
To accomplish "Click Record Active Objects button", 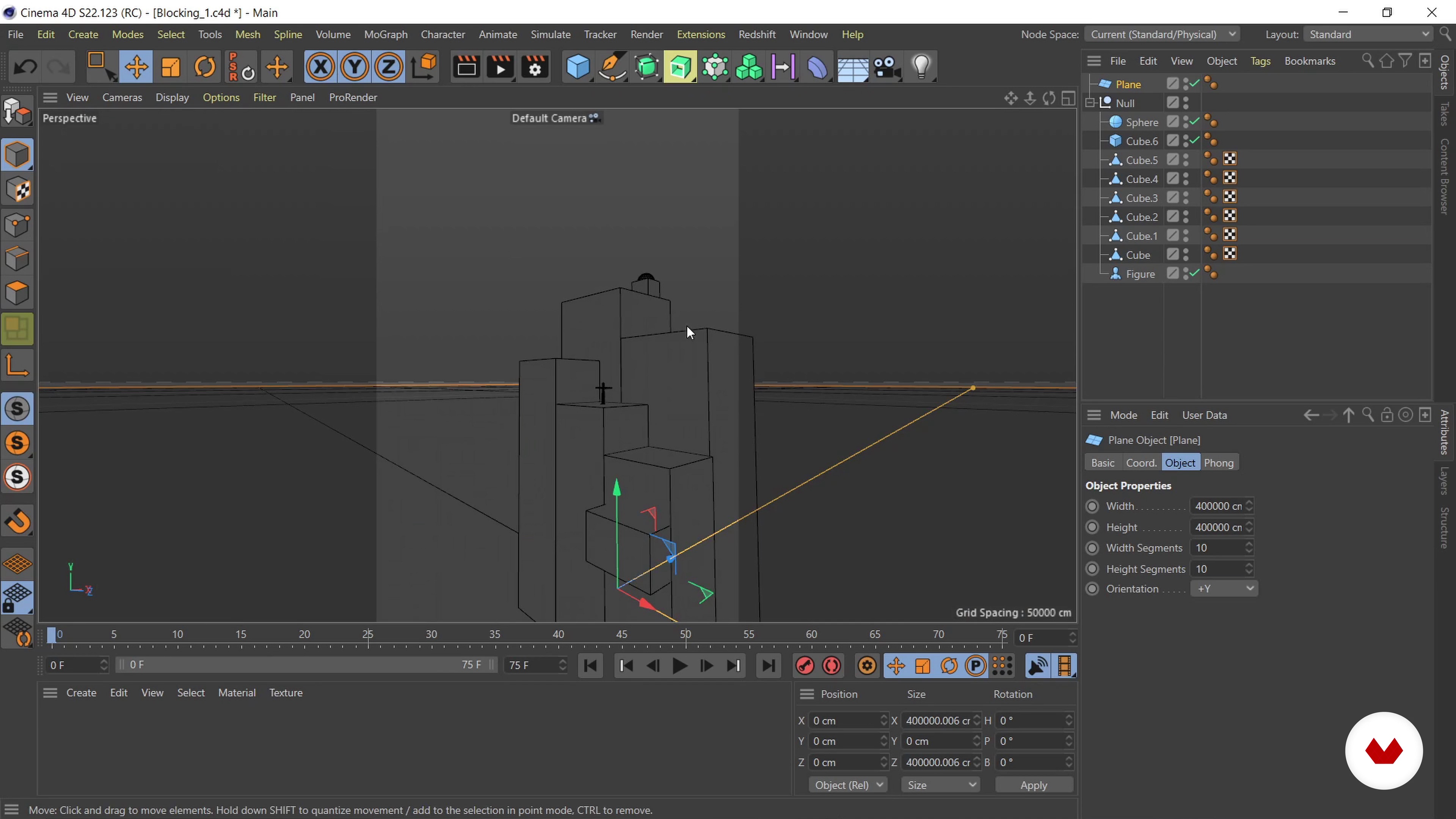I will pos(805,666).
